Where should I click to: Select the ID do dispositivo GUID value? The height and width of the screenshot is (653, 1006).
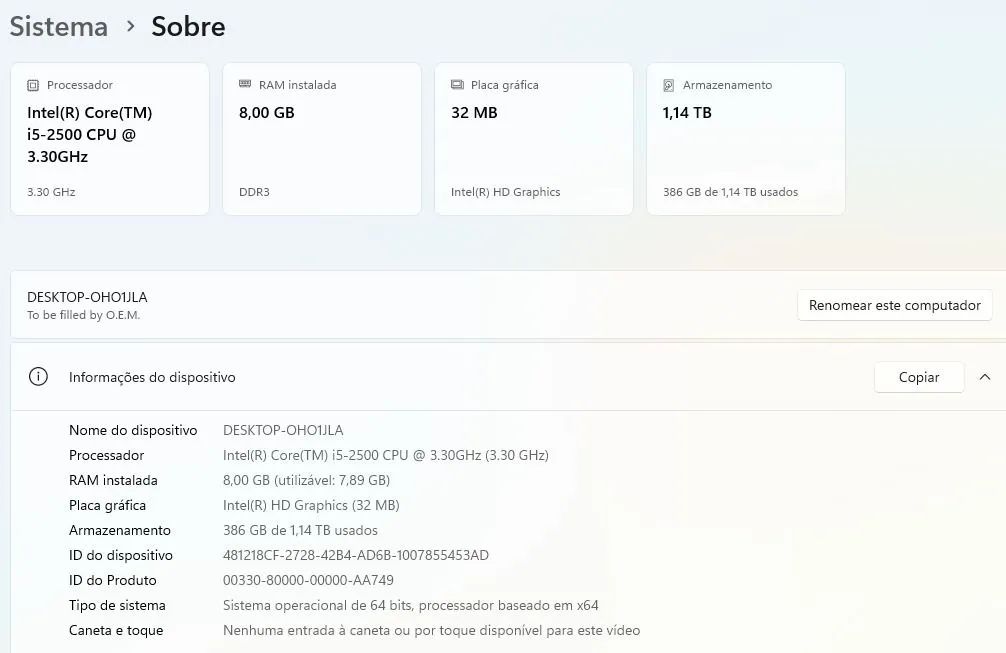point(355,555)
